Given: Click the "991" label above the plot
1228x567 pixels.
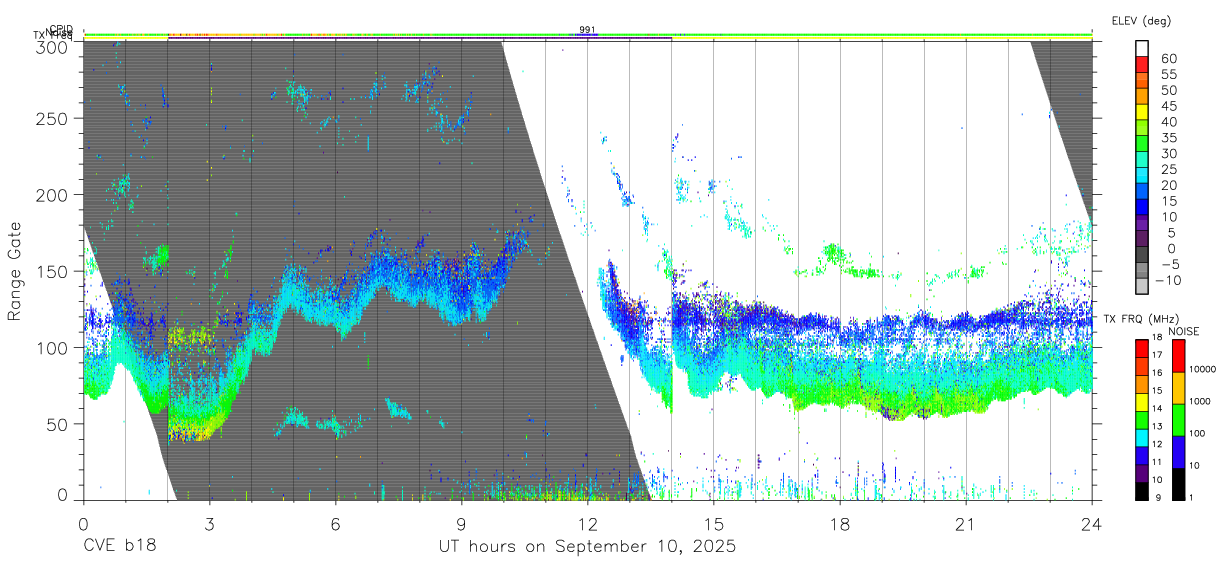Looking at the screenshot, I should pos(587,29).
